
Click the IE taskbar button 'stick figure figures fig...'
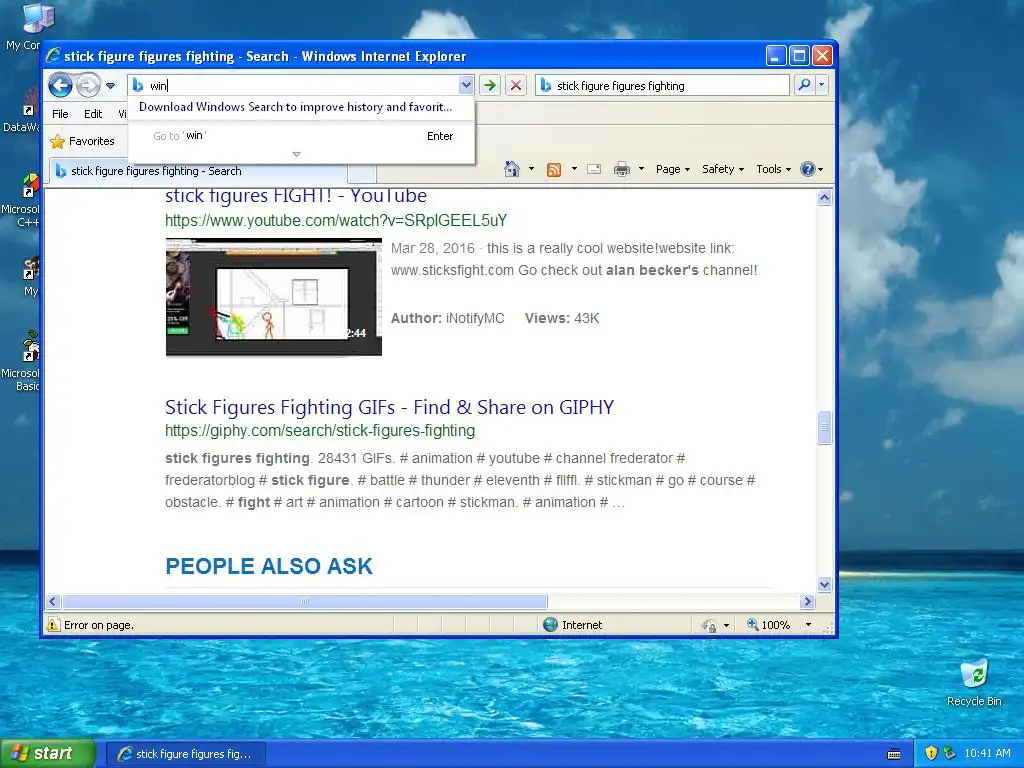tap(185, 754)
